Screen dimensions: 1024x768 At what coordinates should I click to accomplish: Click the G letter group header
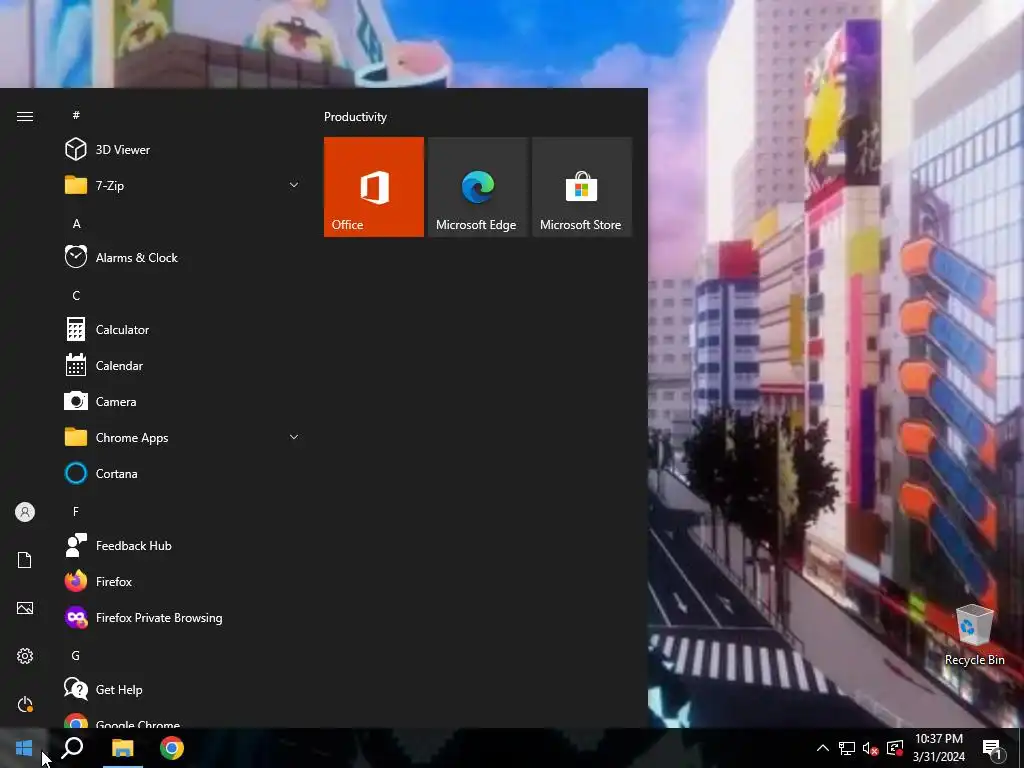(x=76, y=655)
